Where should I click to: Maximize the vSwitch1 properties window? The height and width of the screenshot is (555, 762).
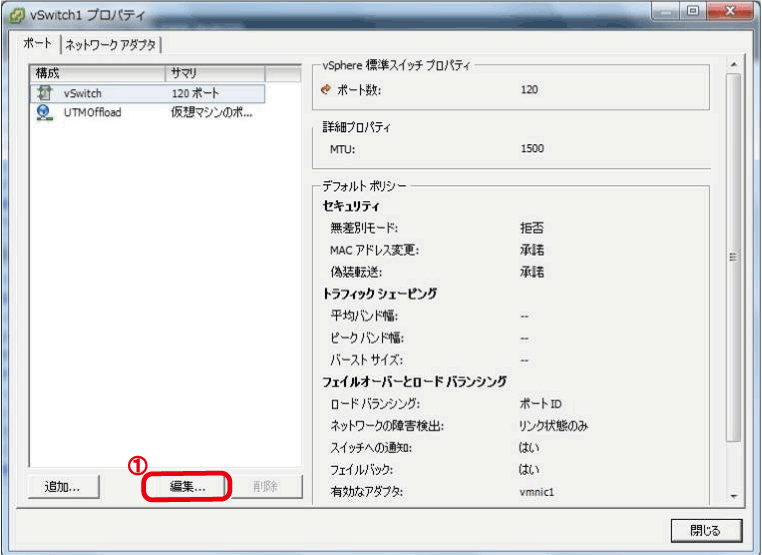point(694,13)
